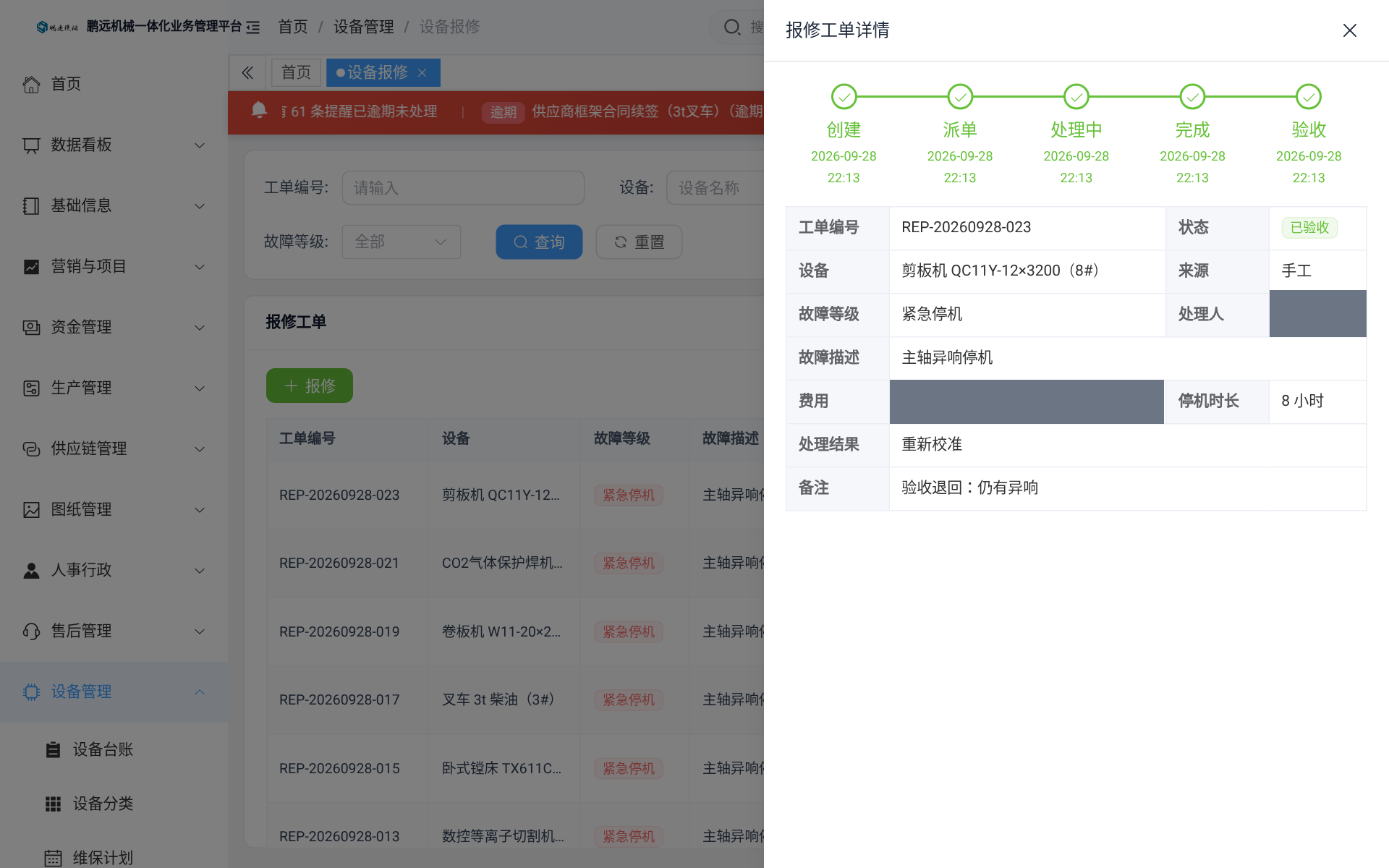Screen dimensions: 1389x868
Task: Click the reminder bell icon
Action: [259, 110]
